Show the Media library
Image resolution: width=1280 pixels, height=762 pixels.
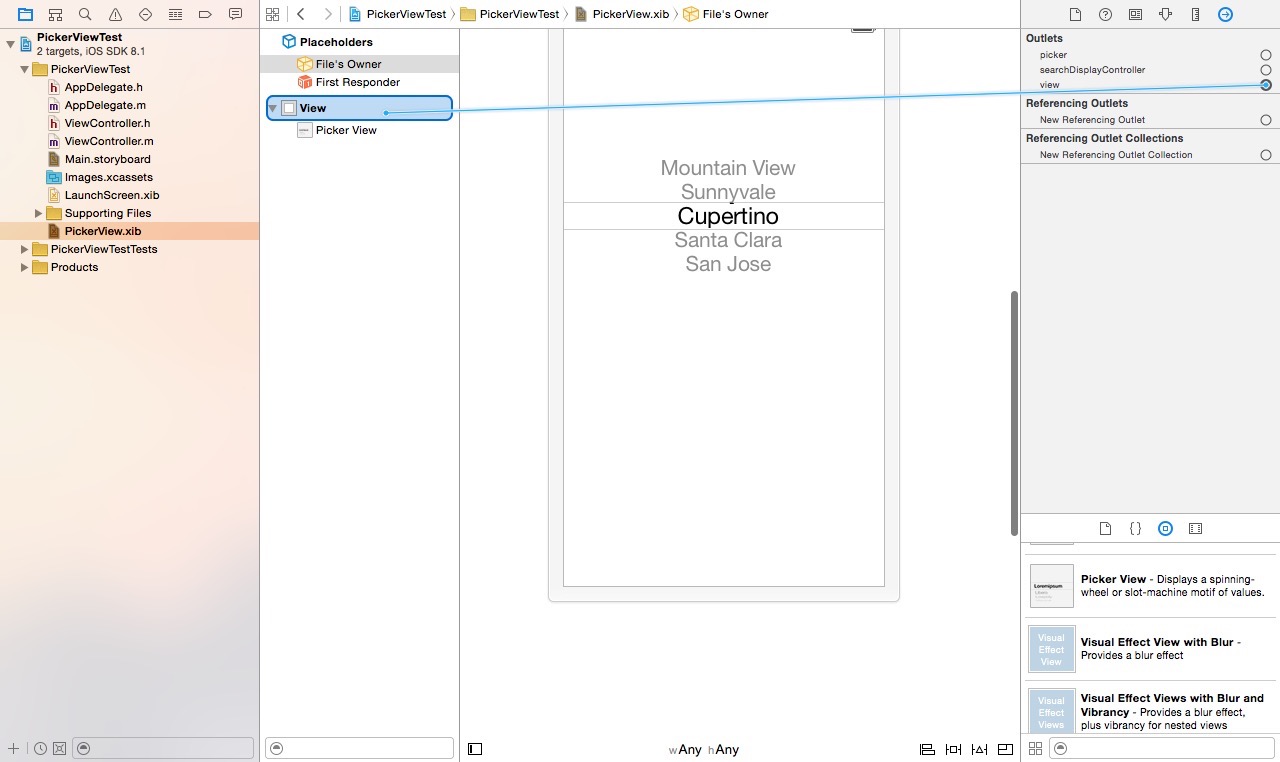pos(1195,528)
